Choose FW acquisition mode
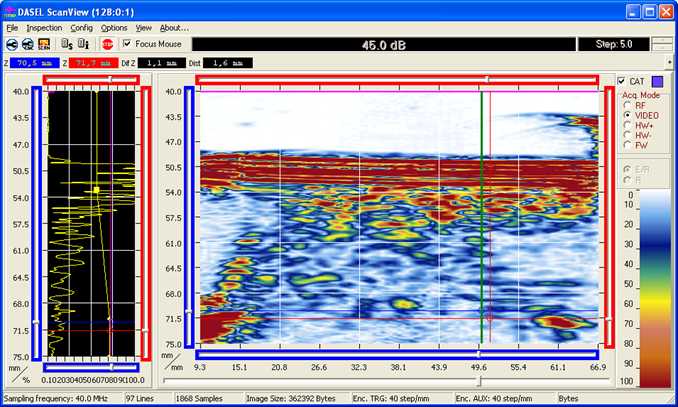Screen dimensions: 678x407 (627, 147)
